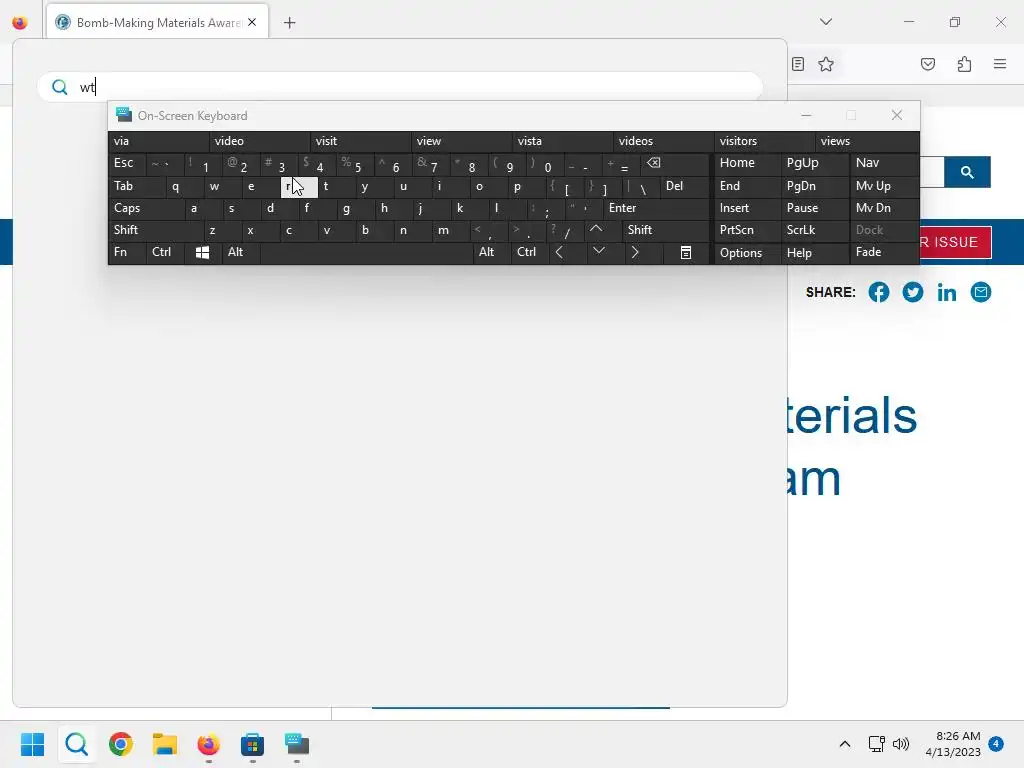The width and height of the screenshot is (1024, 768).
Task: Open a new tab with the plus button
Action: pos(289,23)
